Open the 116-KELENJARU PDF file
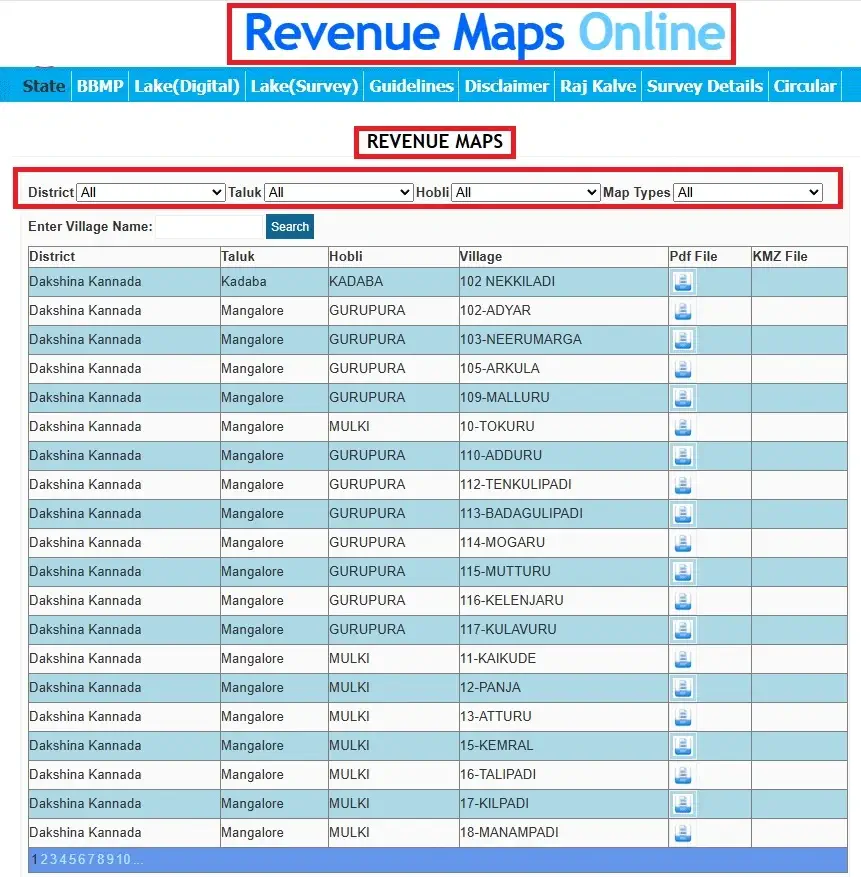The image size is (861, 877). (x=683, y=601)
